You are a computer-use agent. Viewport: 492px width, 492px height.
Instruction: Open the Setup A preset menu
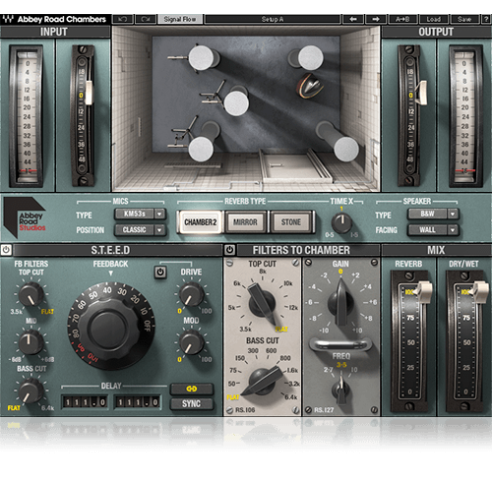tap(272, 19)
